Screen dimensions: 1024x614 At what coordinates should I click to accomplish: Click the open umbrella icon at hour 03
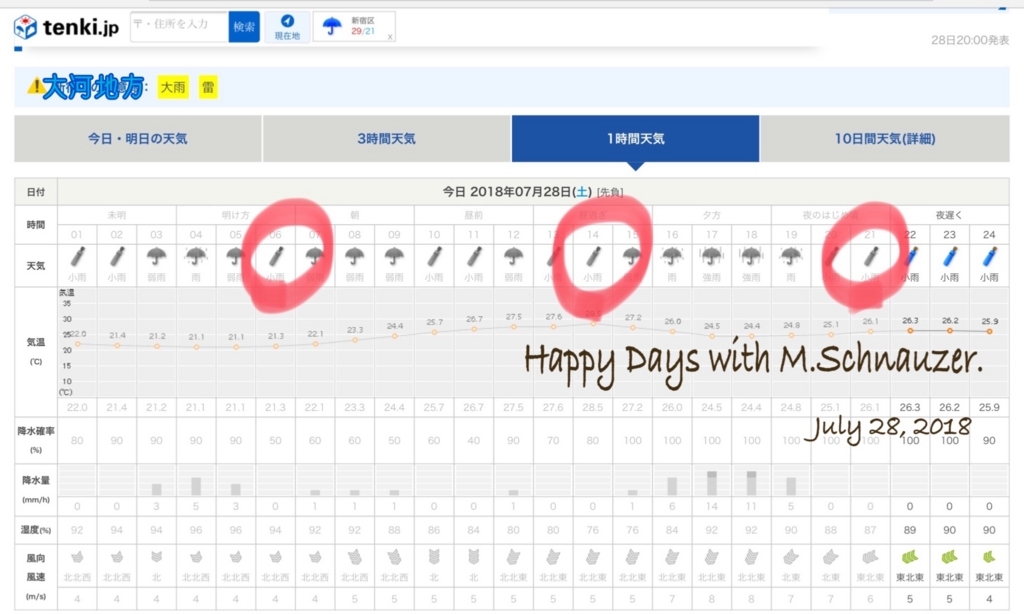click(156, 257)
